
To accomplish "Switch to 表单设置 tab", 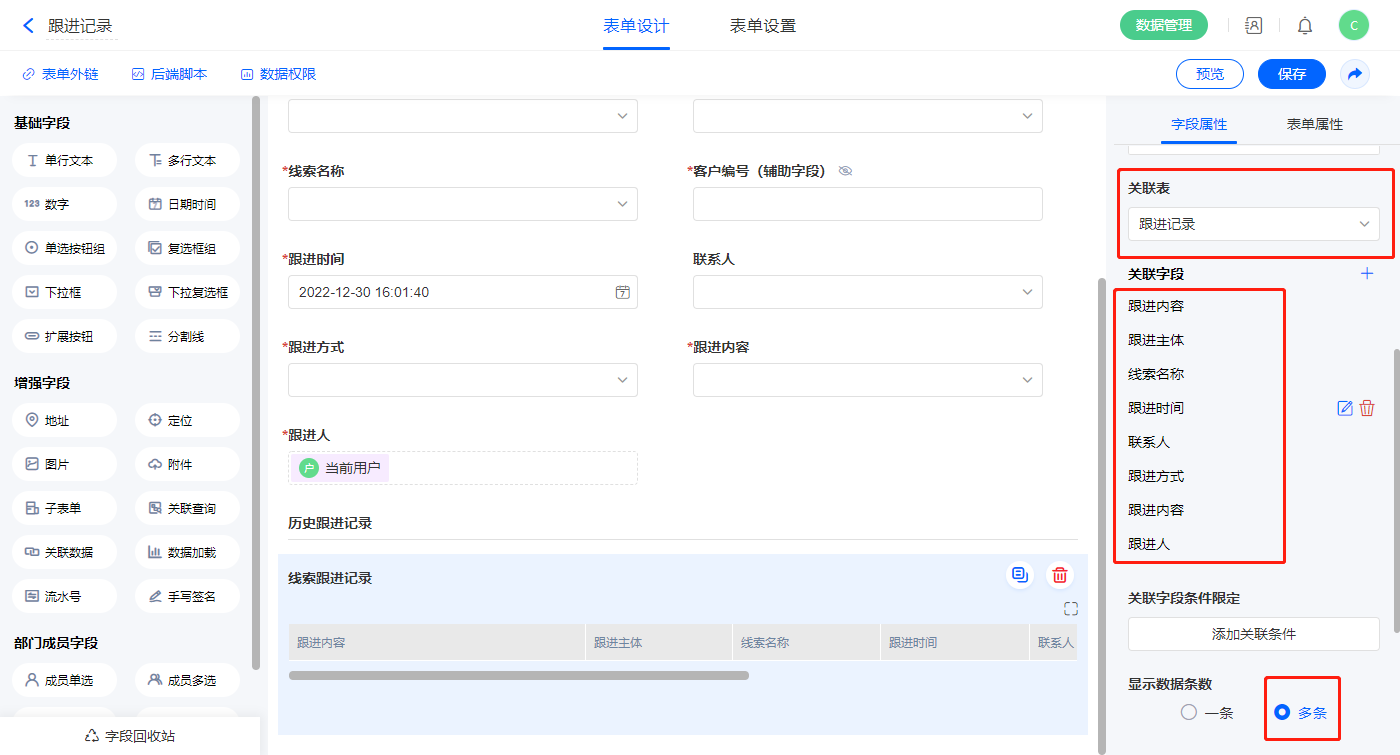I will [x=762, y=26].
